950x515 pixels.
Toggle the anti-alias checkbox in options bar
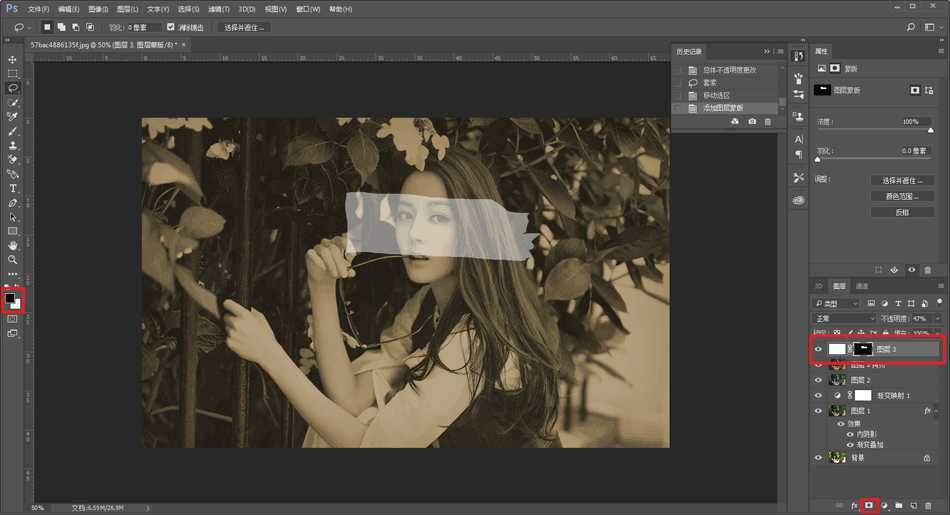click(x=171, y=27)
